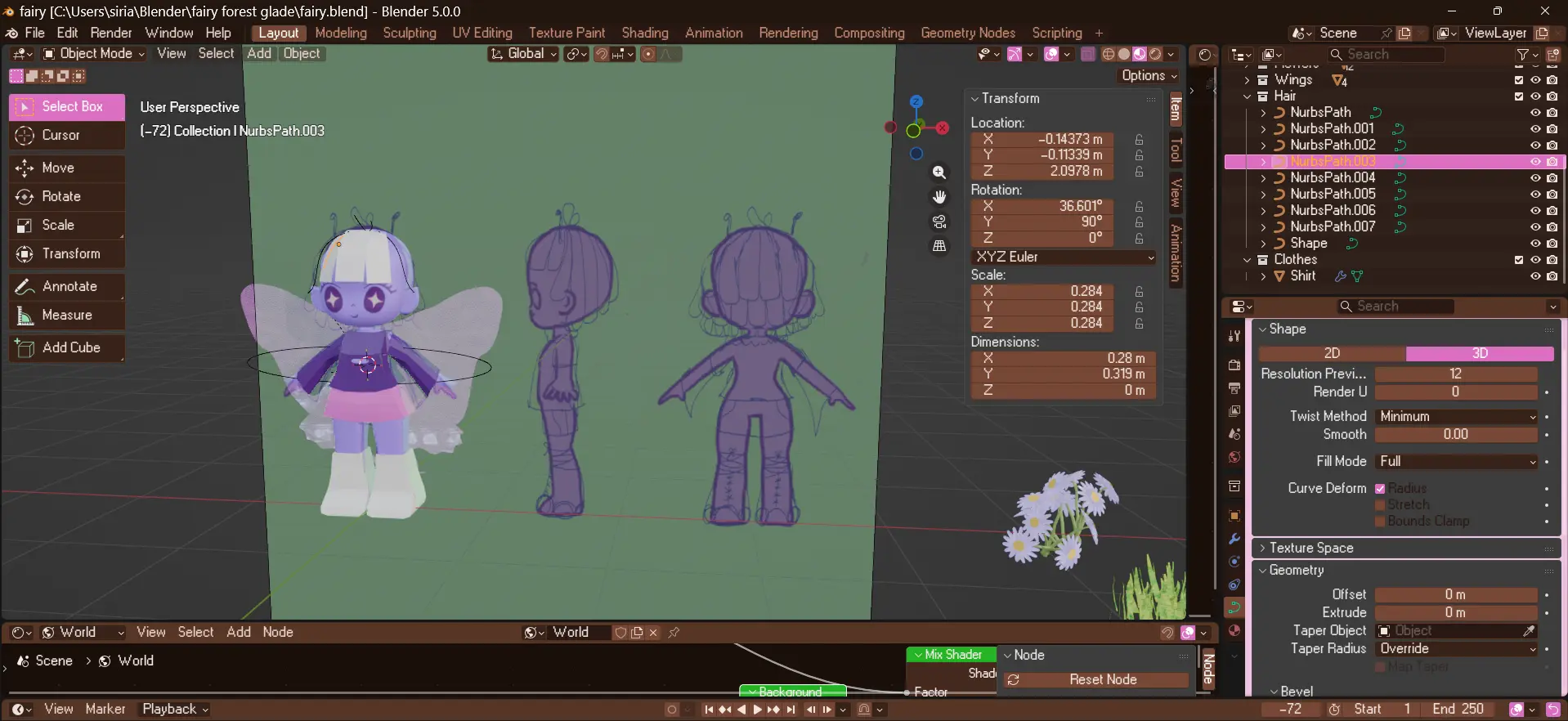Open the Output properties tab icon

tap(1234, 387)
